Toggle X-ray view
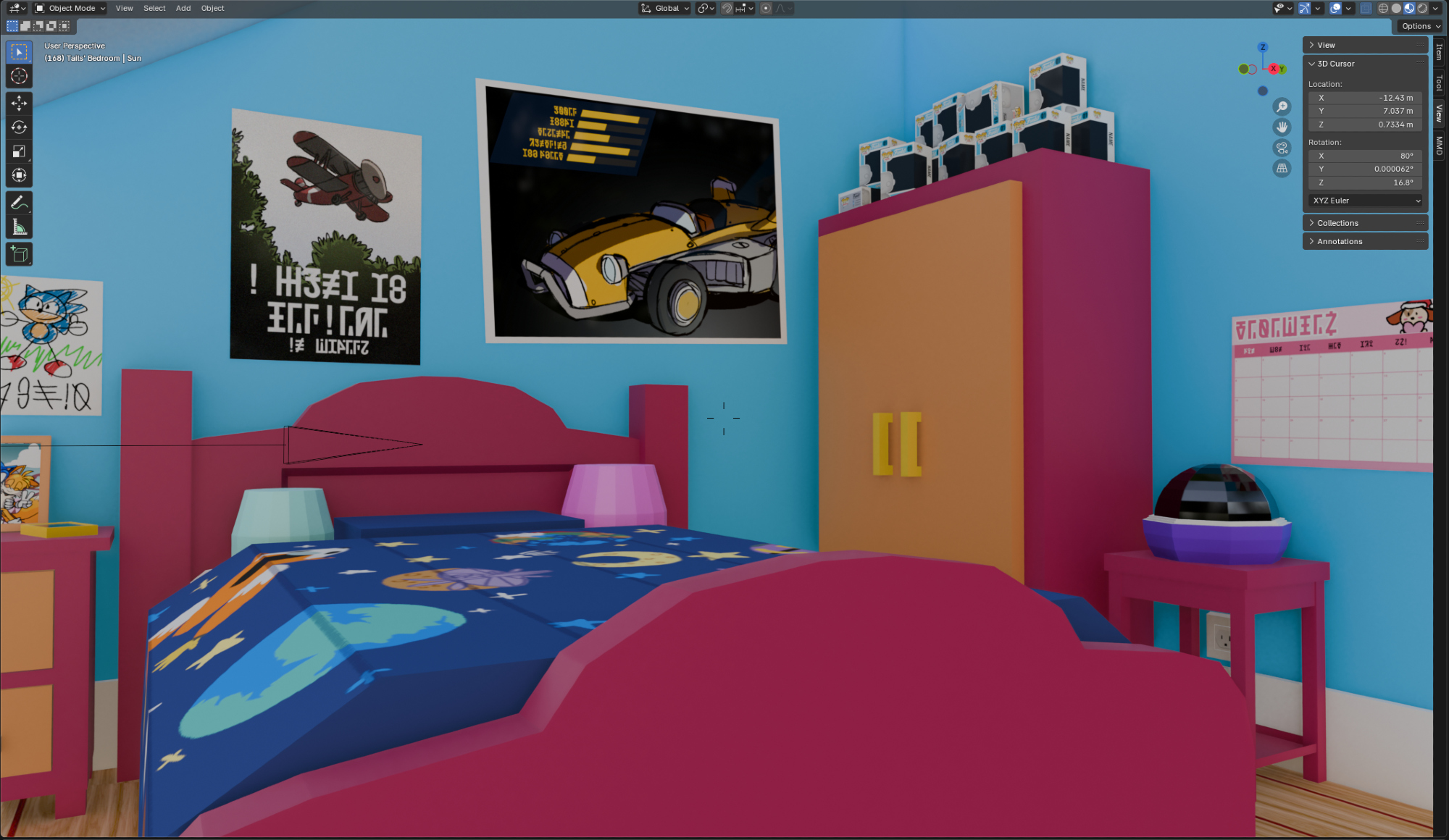This screenshot has width=1449, height=840. point(1366,9)
